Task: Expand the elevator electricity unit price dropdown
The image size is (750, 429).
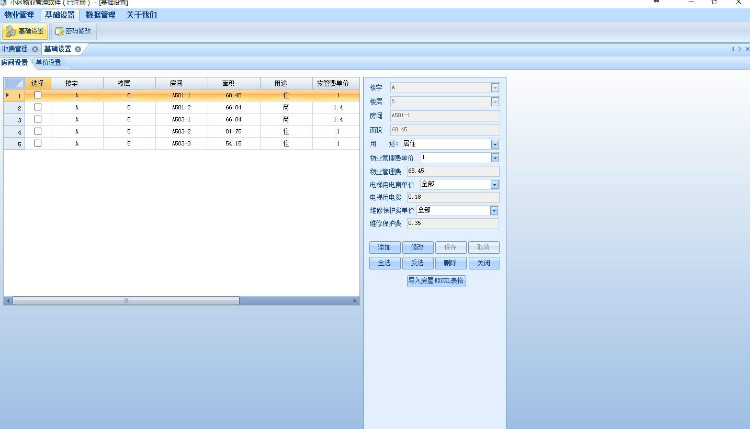Action: click(495, 184)
